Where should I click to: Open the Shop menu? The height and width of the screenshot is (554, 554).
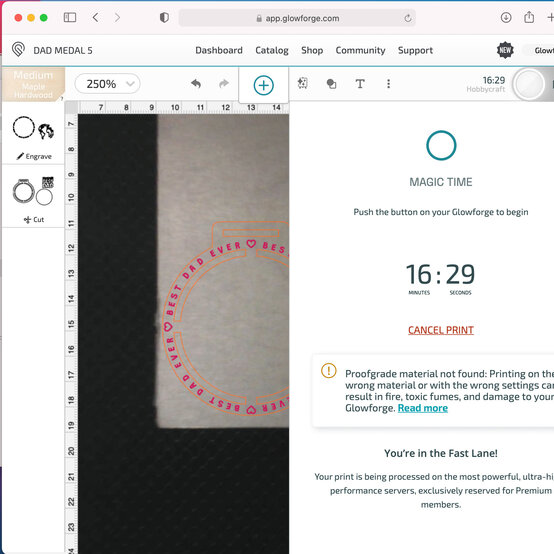pos(312,50)
